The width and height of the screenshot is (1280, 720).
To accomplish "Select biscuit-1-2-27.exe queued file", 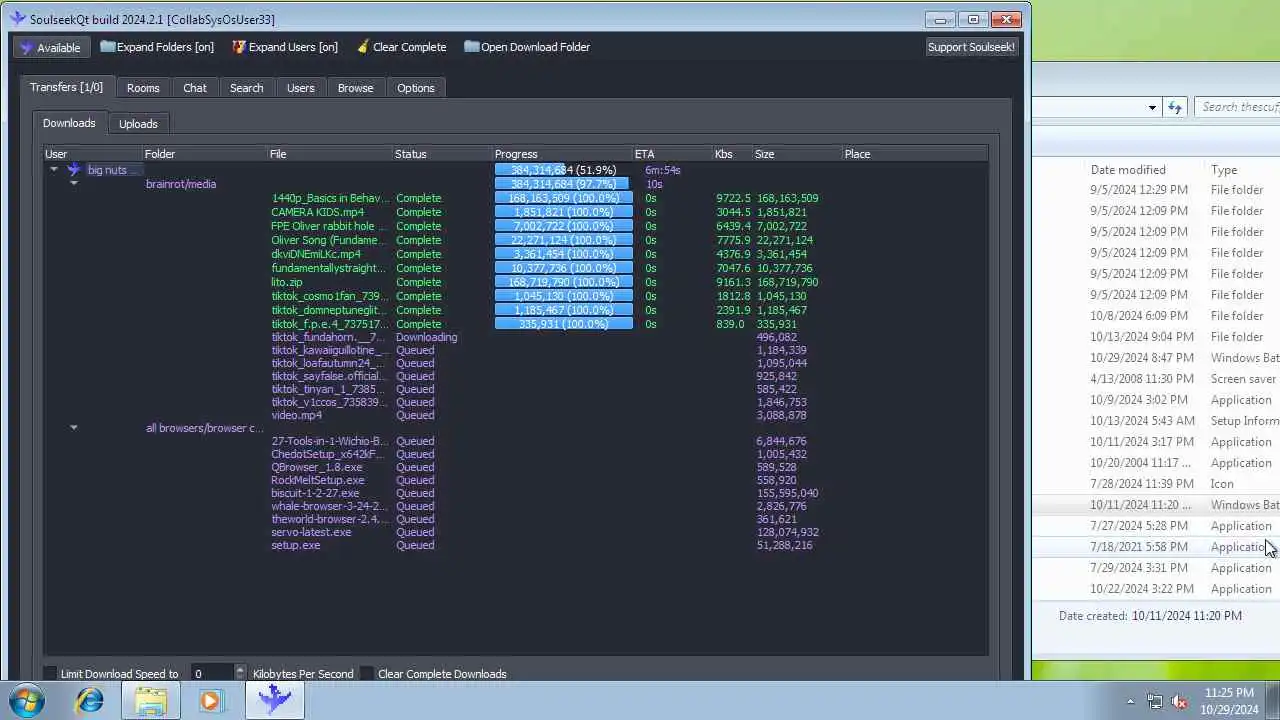I will [x=315, y=493].
